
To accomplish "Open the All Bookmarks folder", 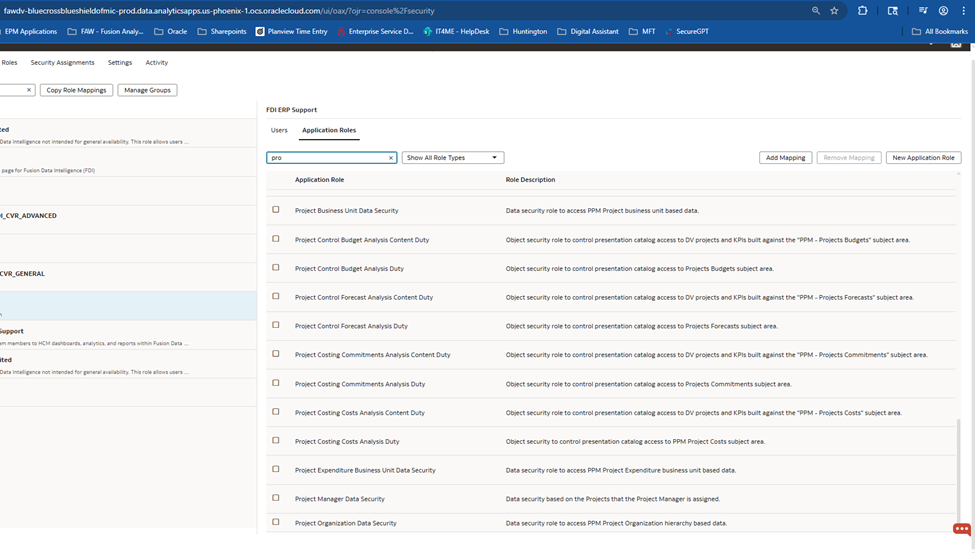I will pos(940,31).
